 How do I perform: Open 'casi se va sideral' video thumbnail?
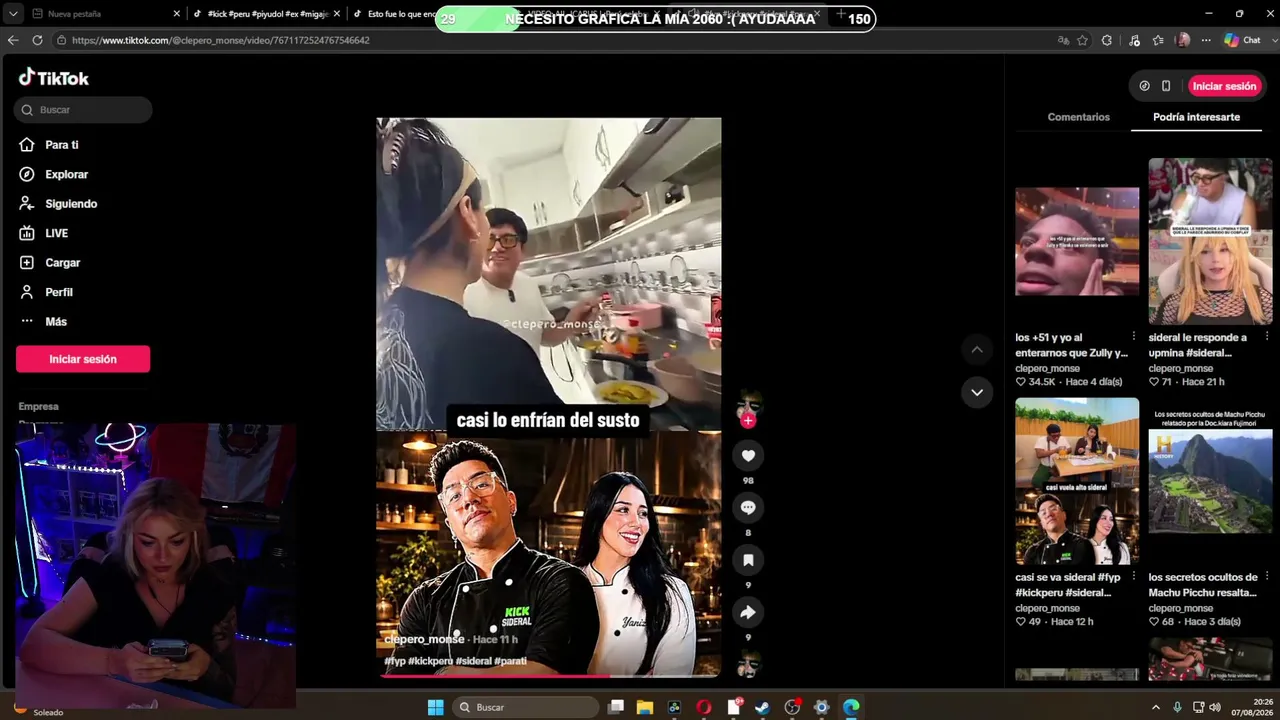(x=1077, y=481)
